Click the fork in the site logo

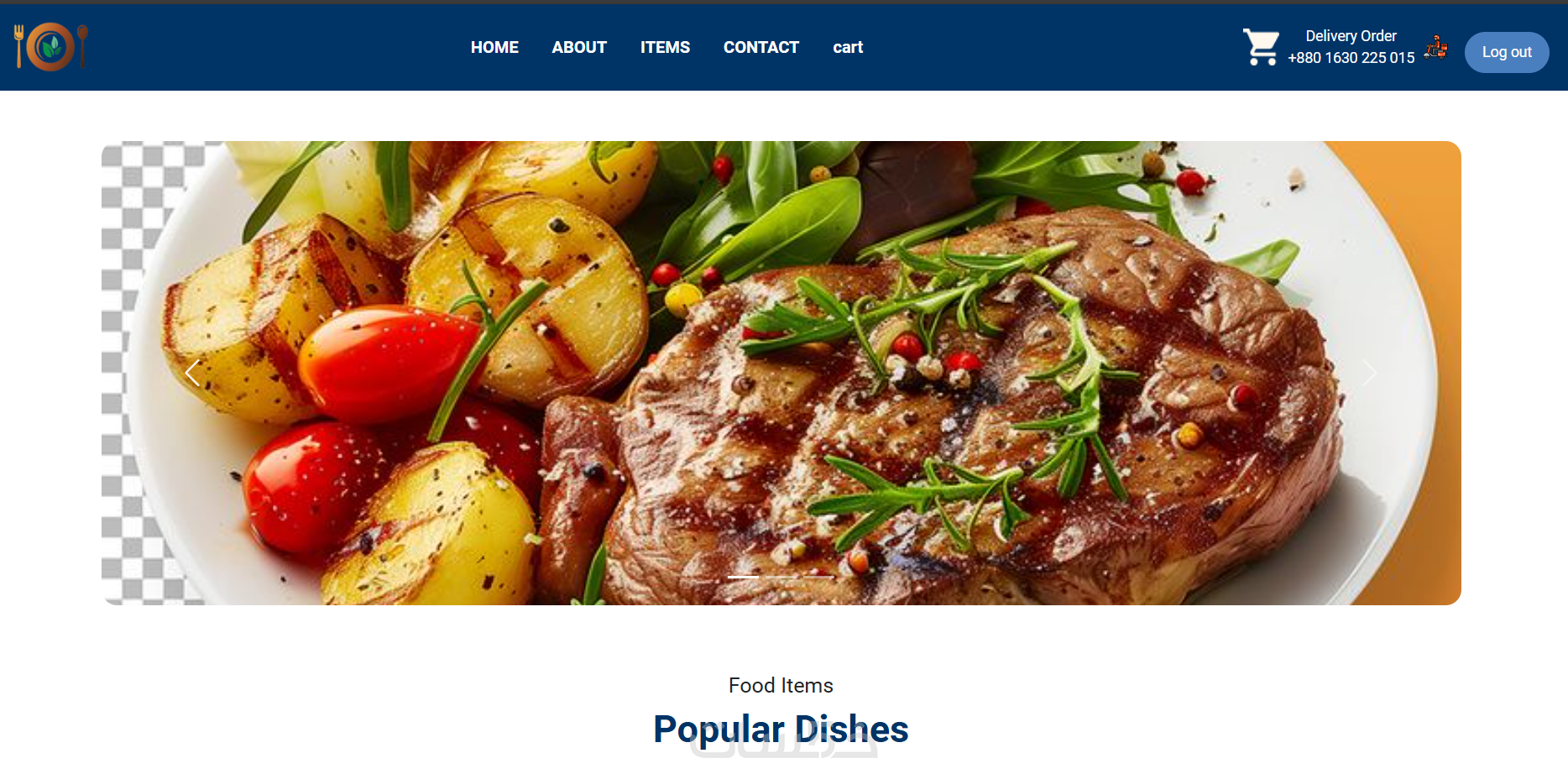(x=18, y=46)
